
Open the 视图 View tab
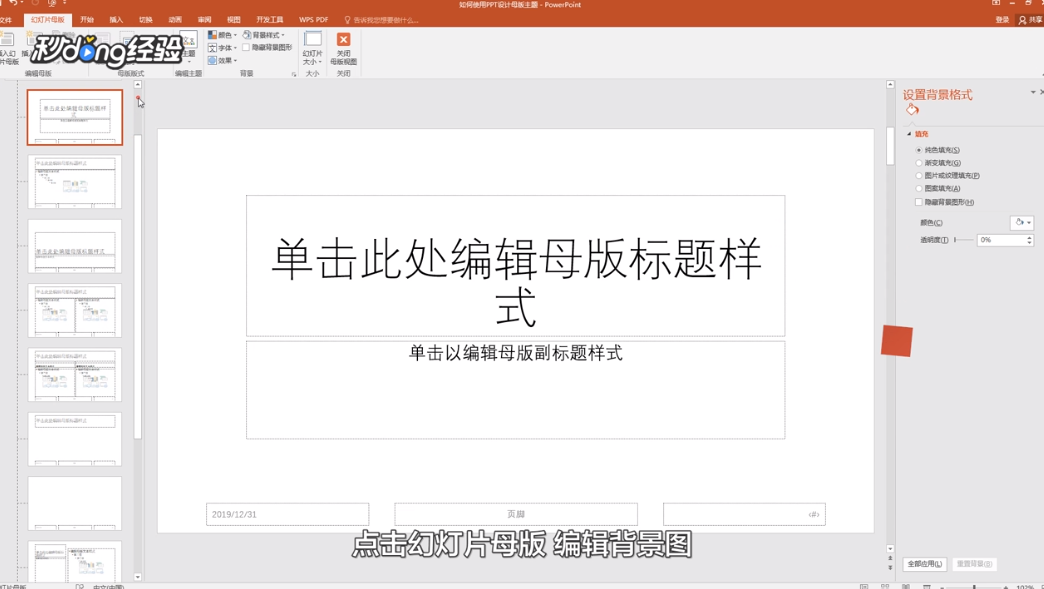tap(234, 20)
